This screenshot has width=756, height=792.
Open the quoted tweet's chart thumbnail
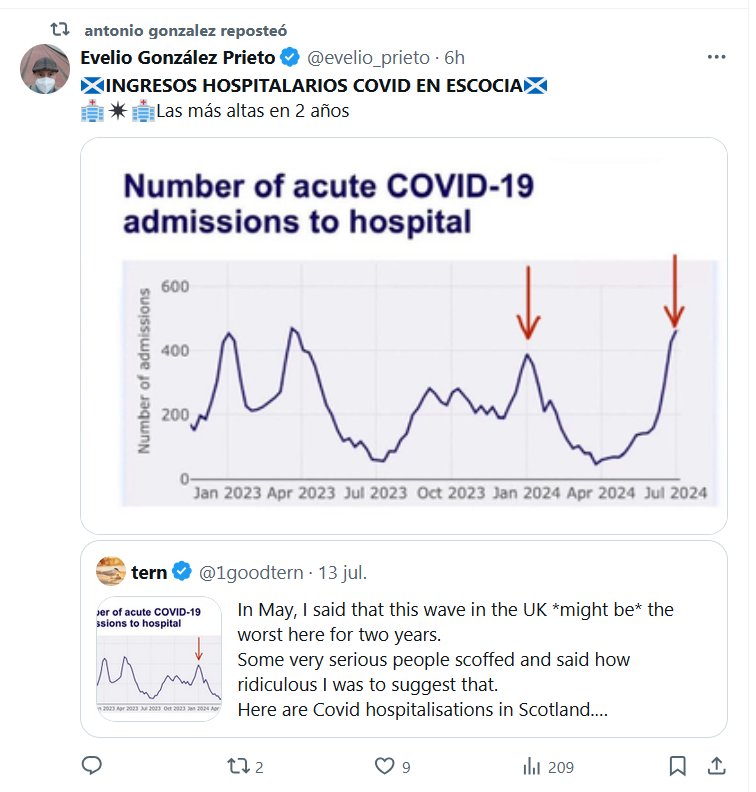point(159,659)
